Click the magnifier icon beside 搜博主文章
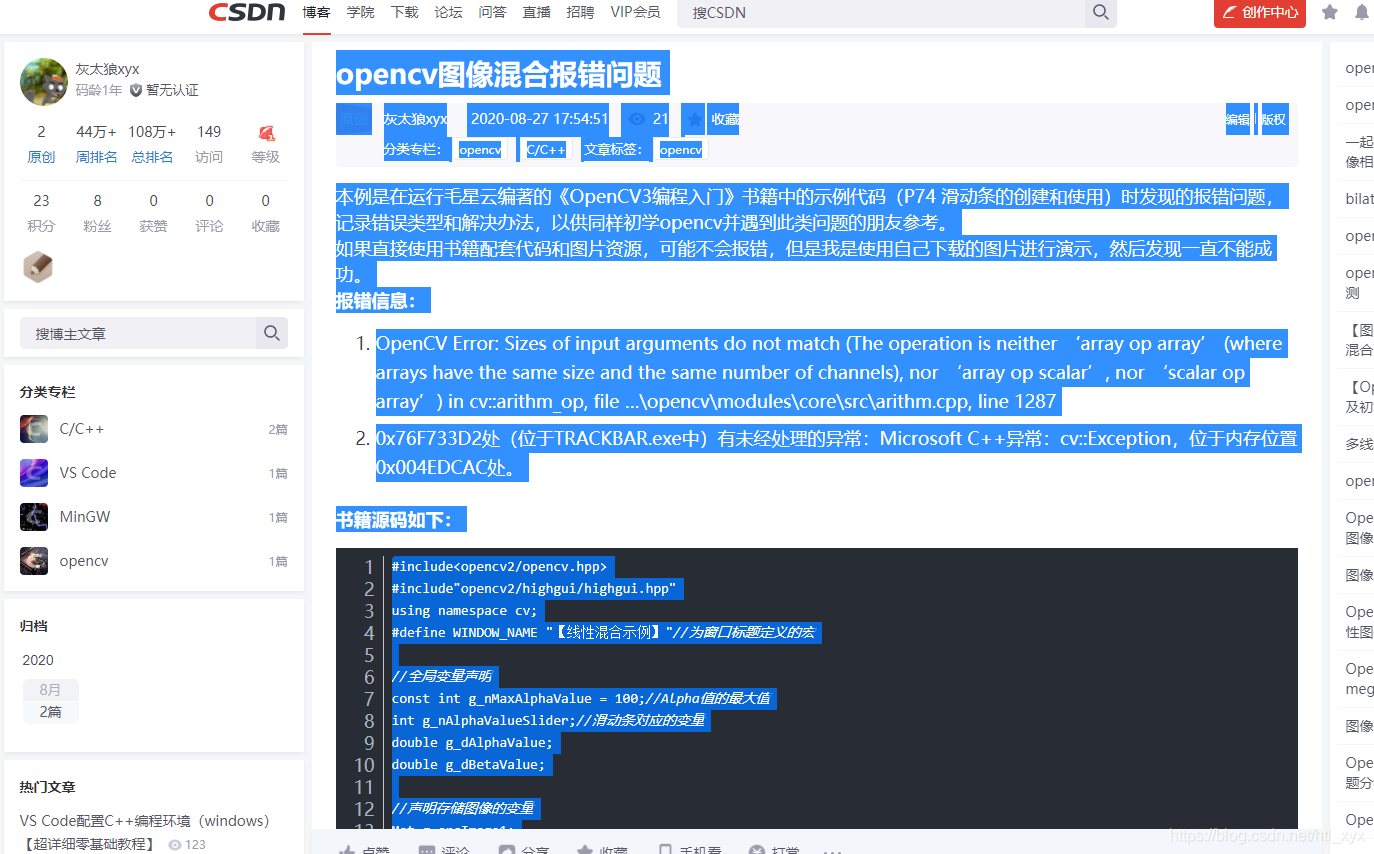 point(272,333)
